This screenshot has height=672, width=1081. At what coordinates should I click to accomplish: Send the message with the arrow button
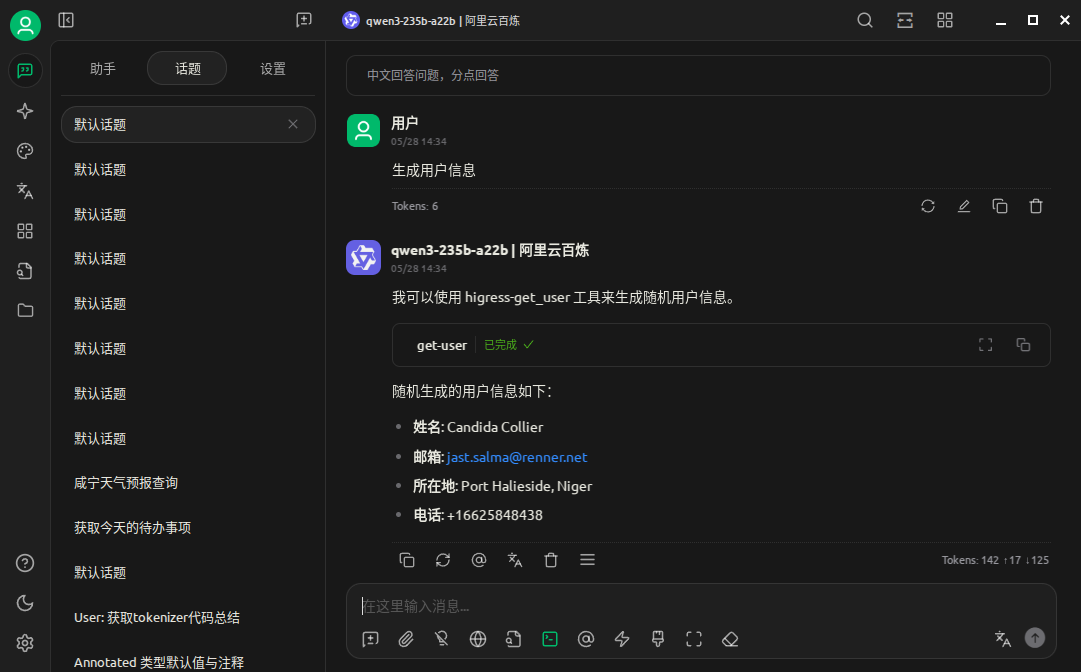[1035, 637]
